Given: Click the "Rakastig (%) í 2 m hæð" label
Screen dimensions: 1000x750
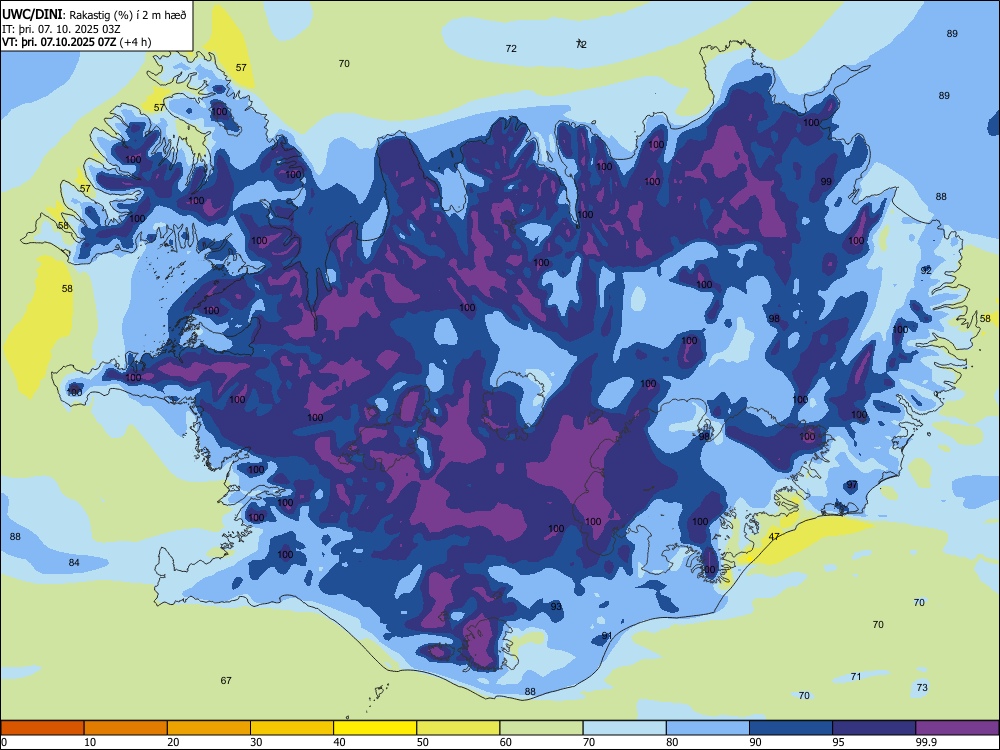Looking at the screenshot, I should point(128,15).
